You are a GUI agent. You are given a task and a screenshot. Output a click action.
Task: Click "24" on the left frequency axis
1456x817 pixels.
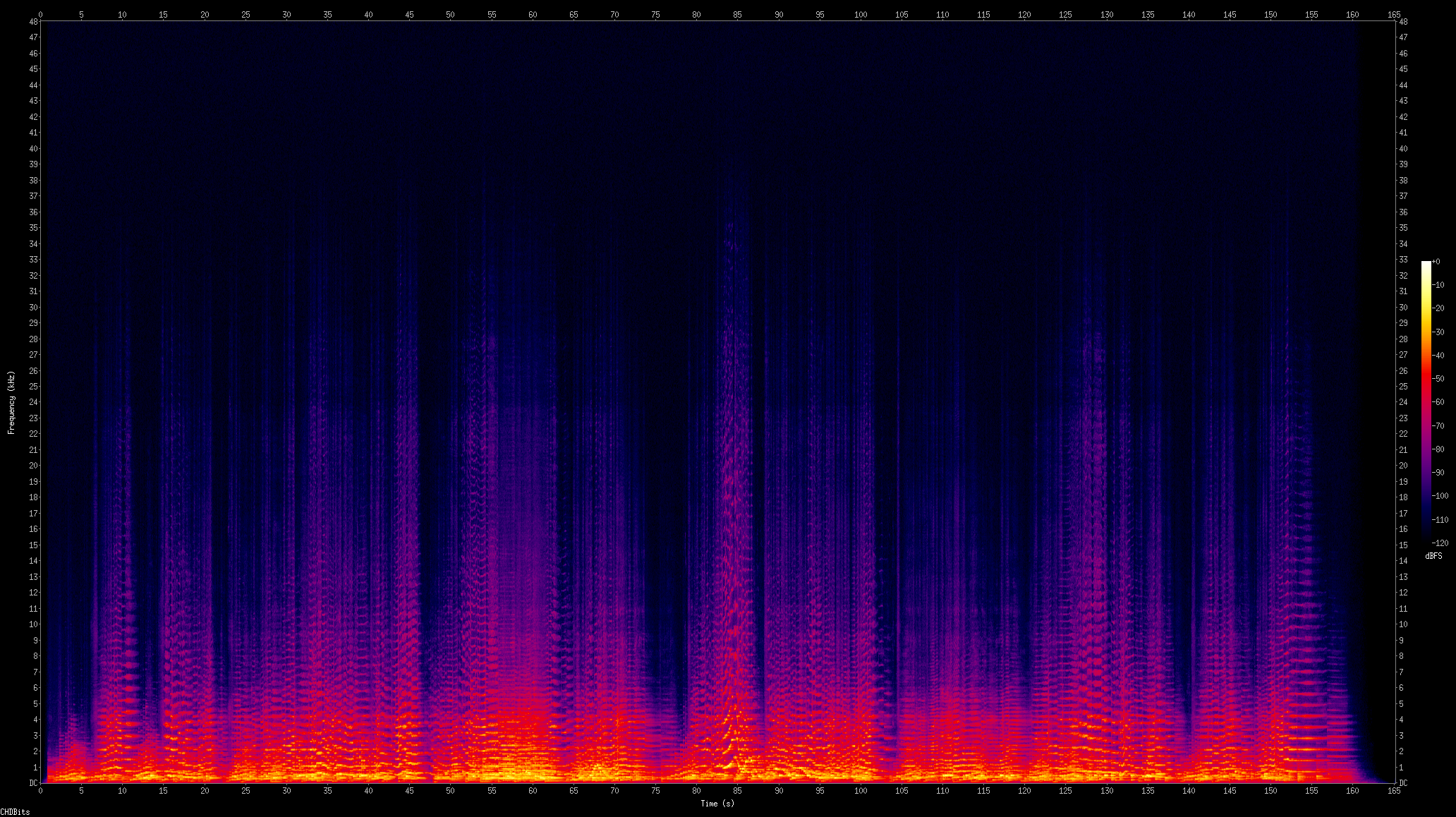33,402
